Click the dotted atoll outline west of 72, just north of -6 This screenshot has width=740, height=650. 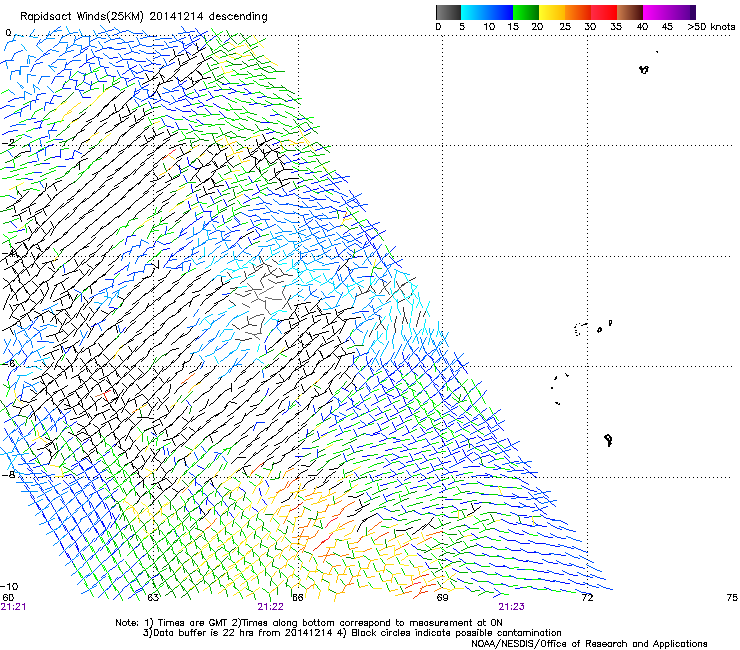[x=579, y=329]
